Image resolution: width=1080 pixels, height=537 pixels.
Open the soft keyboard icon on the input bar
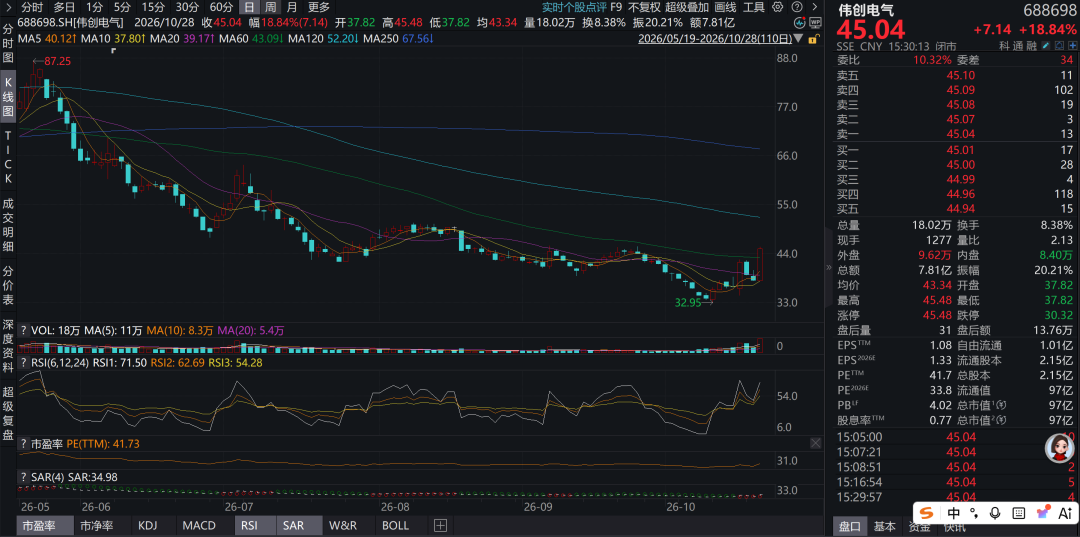pos(1019,513)
